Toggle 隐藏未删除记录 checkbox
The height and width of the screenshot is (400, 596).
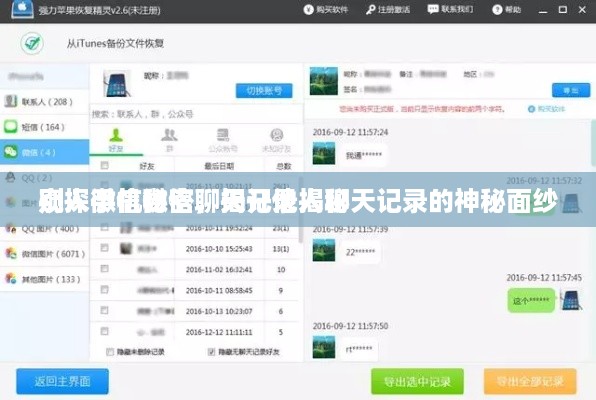pos(110,352)
